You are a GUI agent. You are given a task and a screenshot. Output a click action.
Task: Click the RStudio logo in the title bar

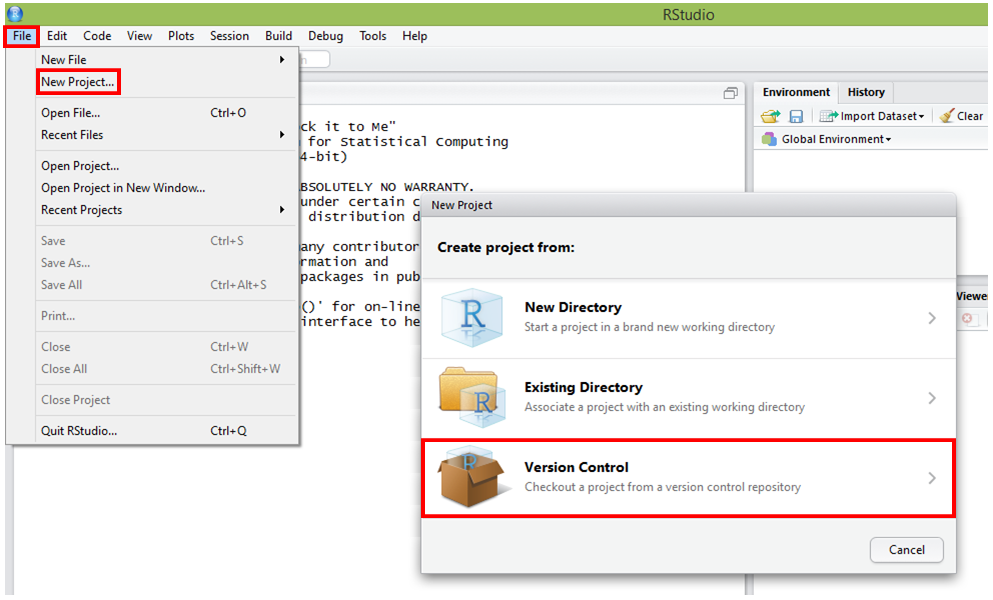click(x=15, y=13)
